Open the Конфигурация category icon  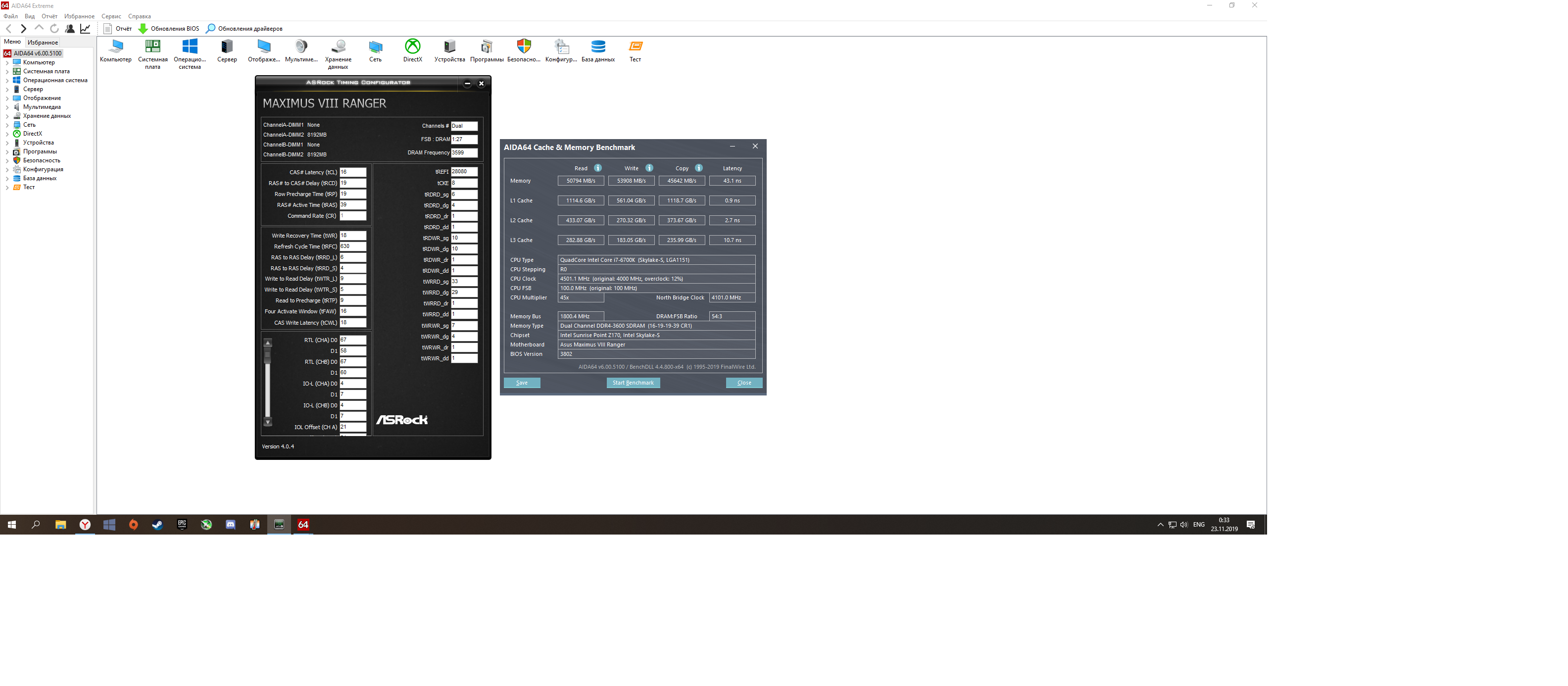pos(561,47)
